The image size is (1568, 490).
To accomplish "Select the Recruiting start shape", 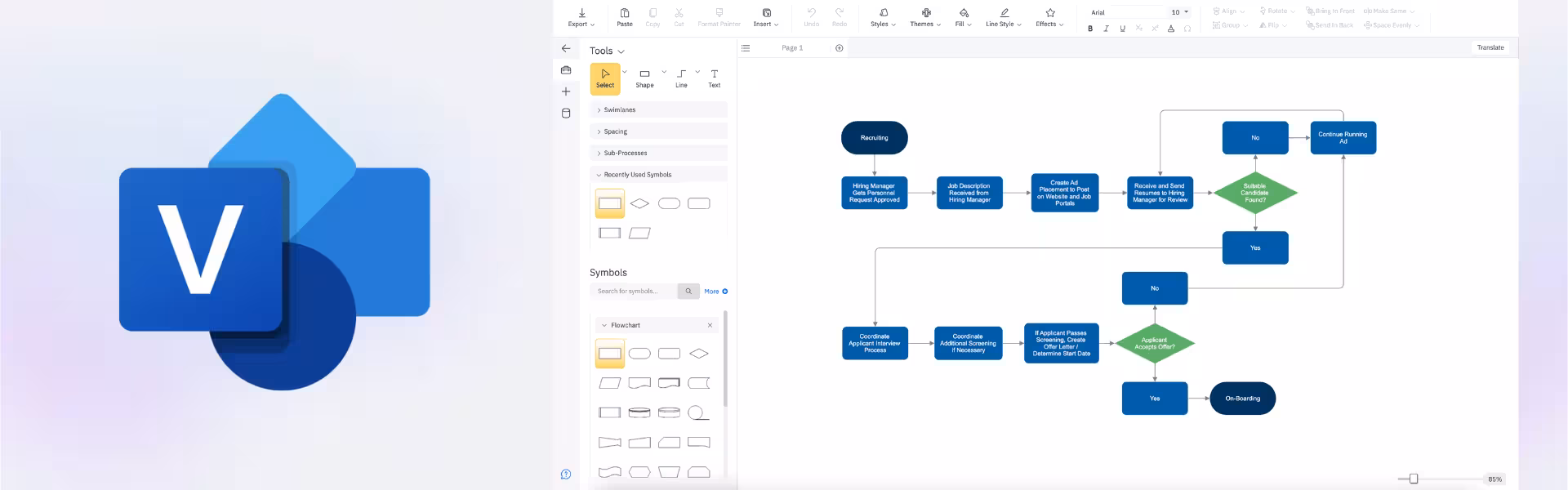I will (x=875, y=137).
